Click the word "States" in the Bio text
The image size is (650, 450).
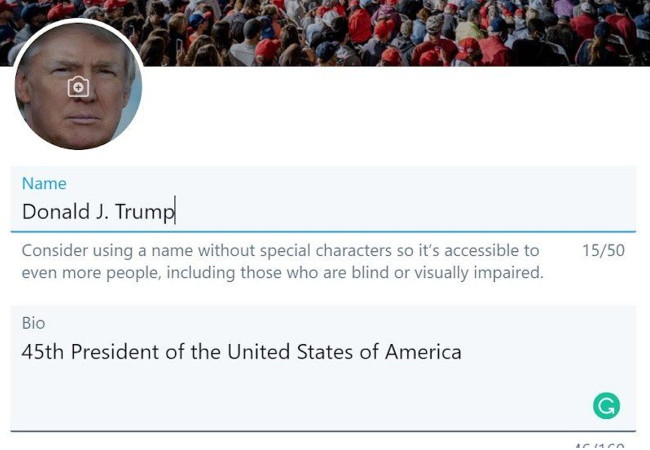pos(325,352)
